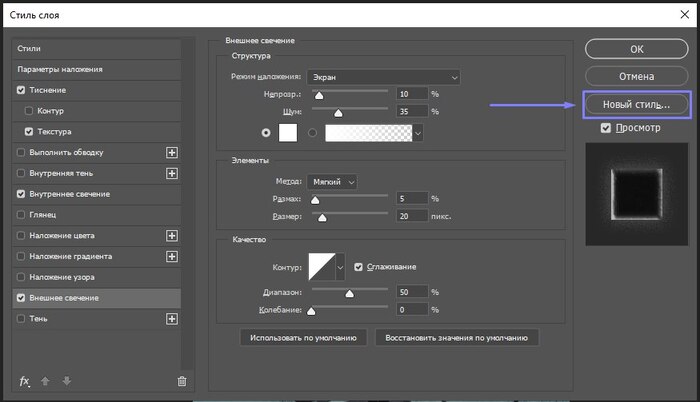
Task: Move effect up with the up arrow icon
Action: click(46, 381)
